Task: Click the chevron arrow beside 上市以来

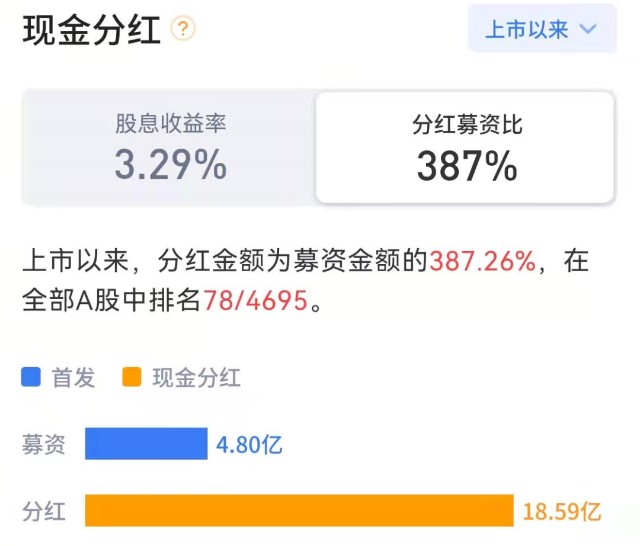Action: [x=588, y=29]
